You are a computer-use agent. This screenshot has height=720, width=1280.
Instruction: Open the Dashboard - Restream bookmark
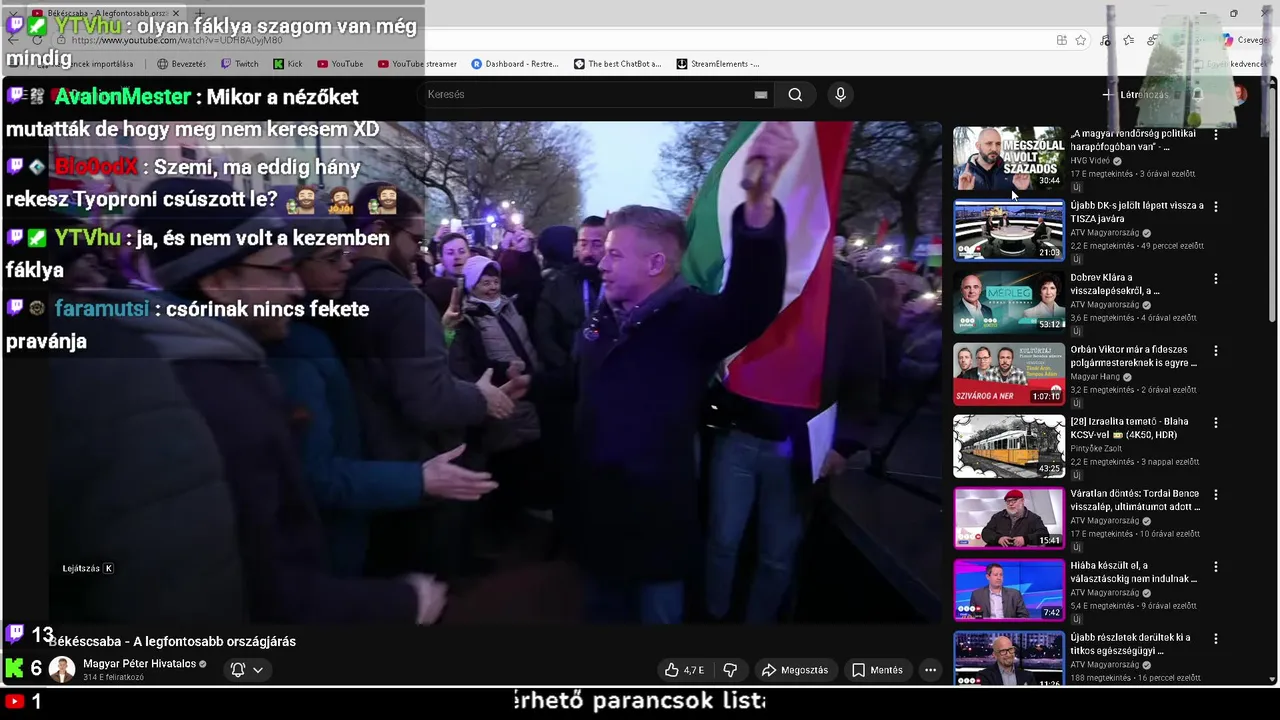click(x=515, y=64)
